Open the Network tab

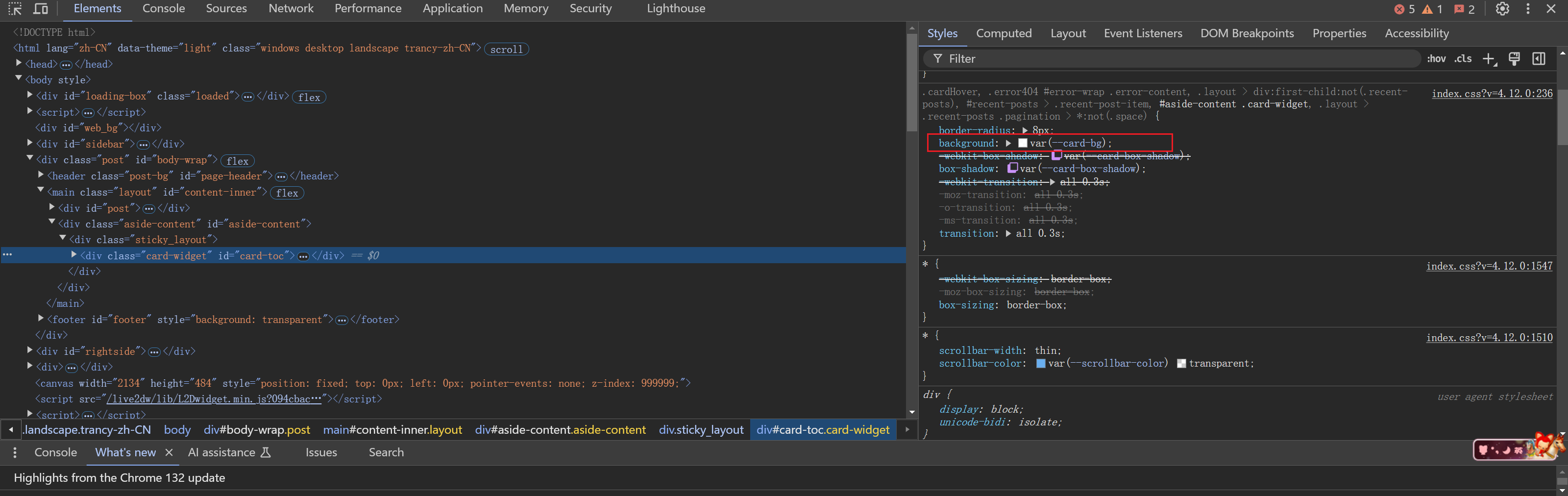(291, 8)
